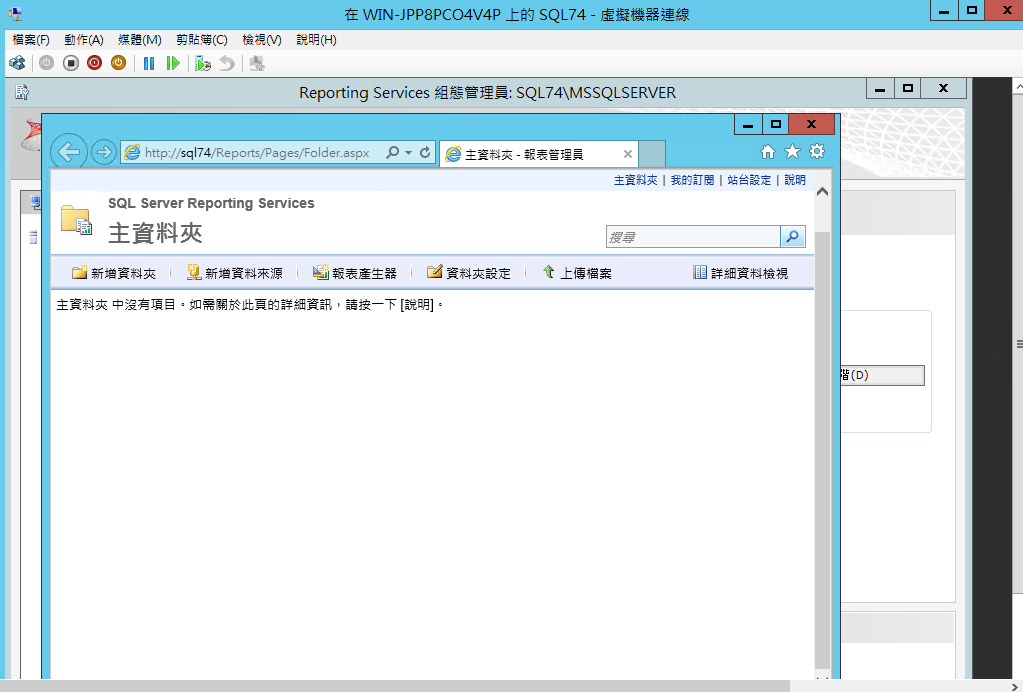Click the 說明 link in report manager
Viewport: 1023px width, 692px height.
pyautogui.click(x=795, y=180)
